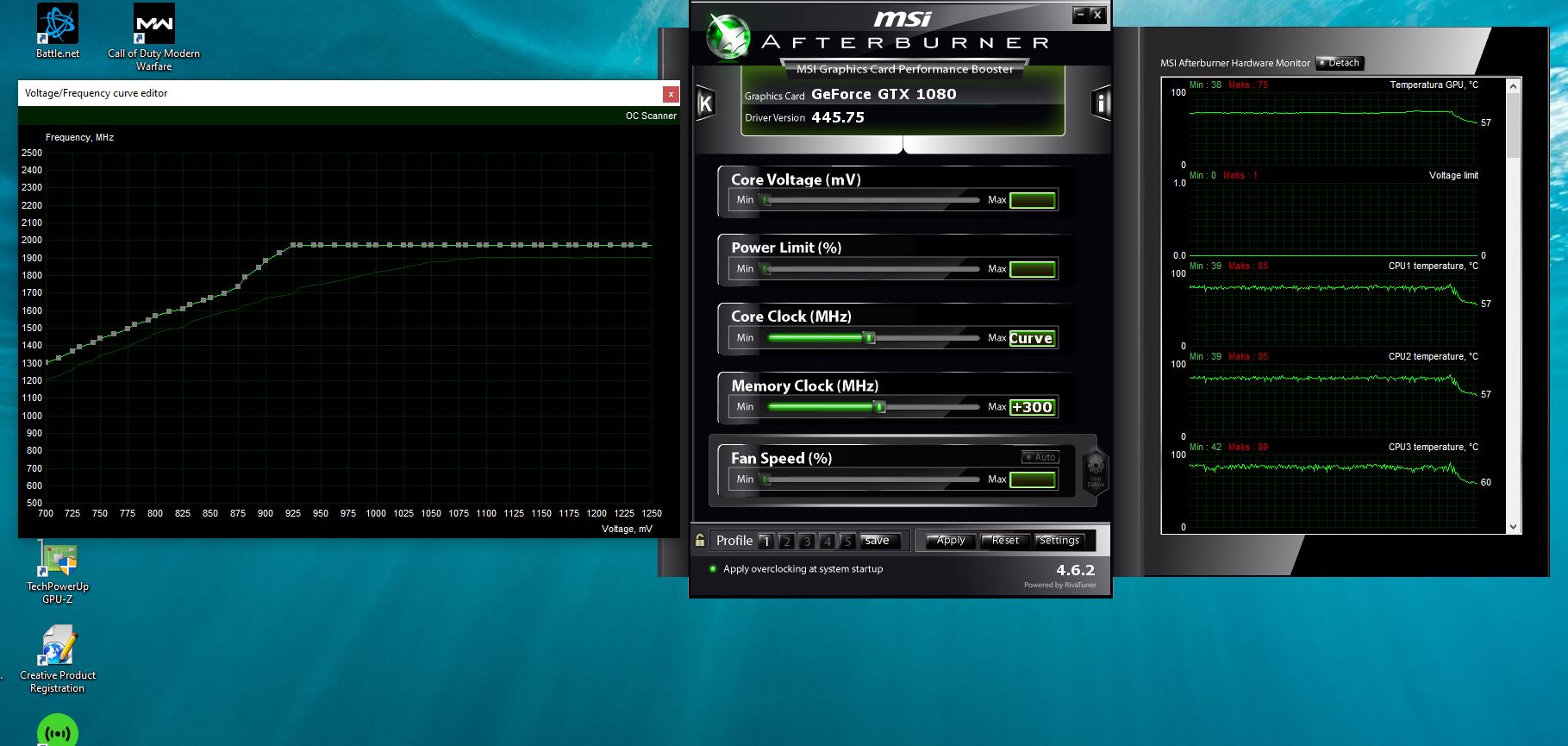Open OC Scanner in the curve editor
The height and width of the screenshot is (746, 1568).
click(x=651, y=116)
